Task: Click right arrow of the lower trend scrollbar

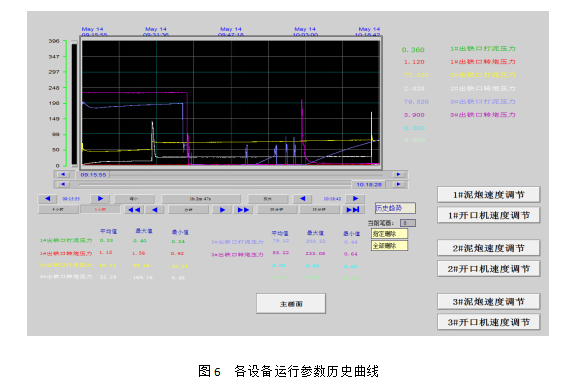Action: (x=398, y=184)
